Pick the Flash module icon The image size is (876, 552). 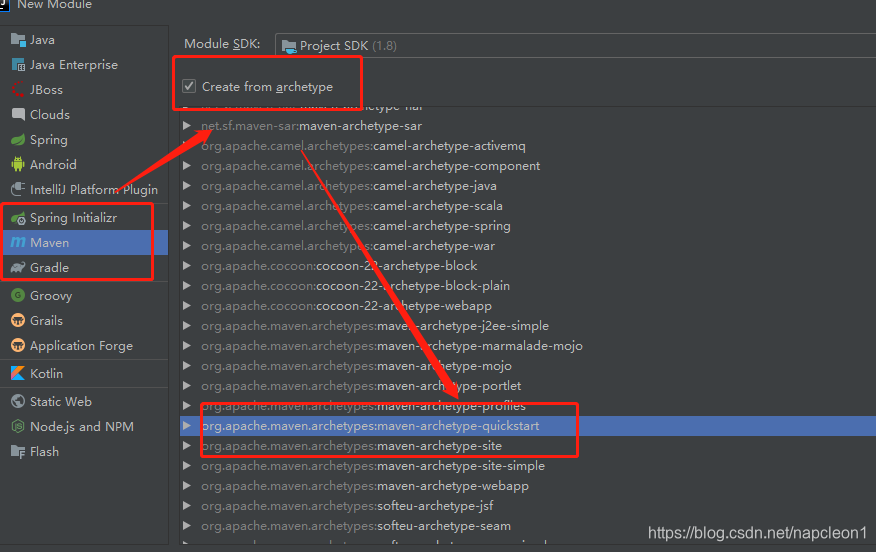tap(18, 451)
